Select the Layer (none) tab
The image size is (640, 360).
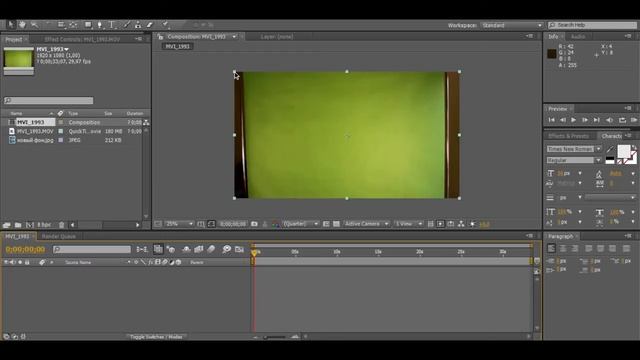pyautogui.click(x=277, y=37)
